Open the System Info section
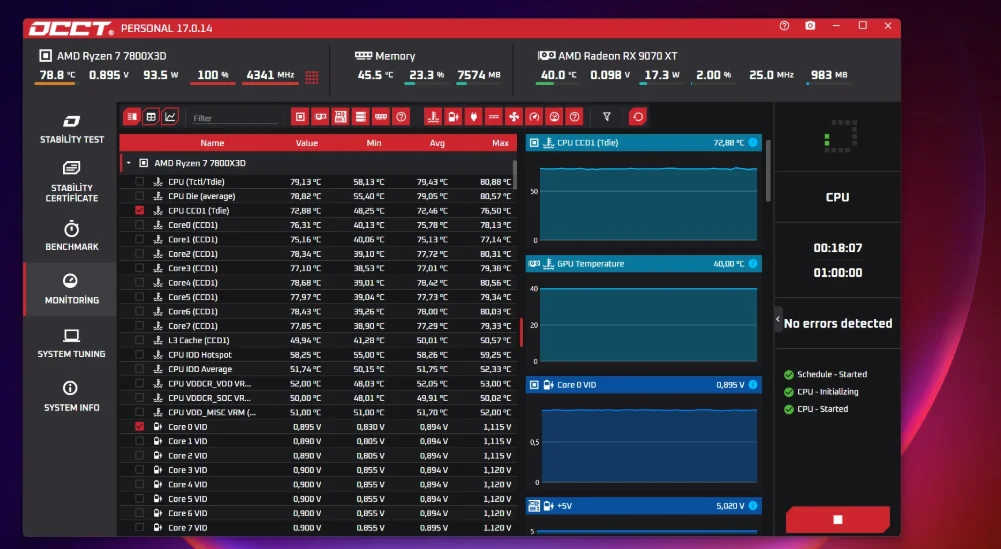This screenshot has height=549, width=1001. (72, 396)
